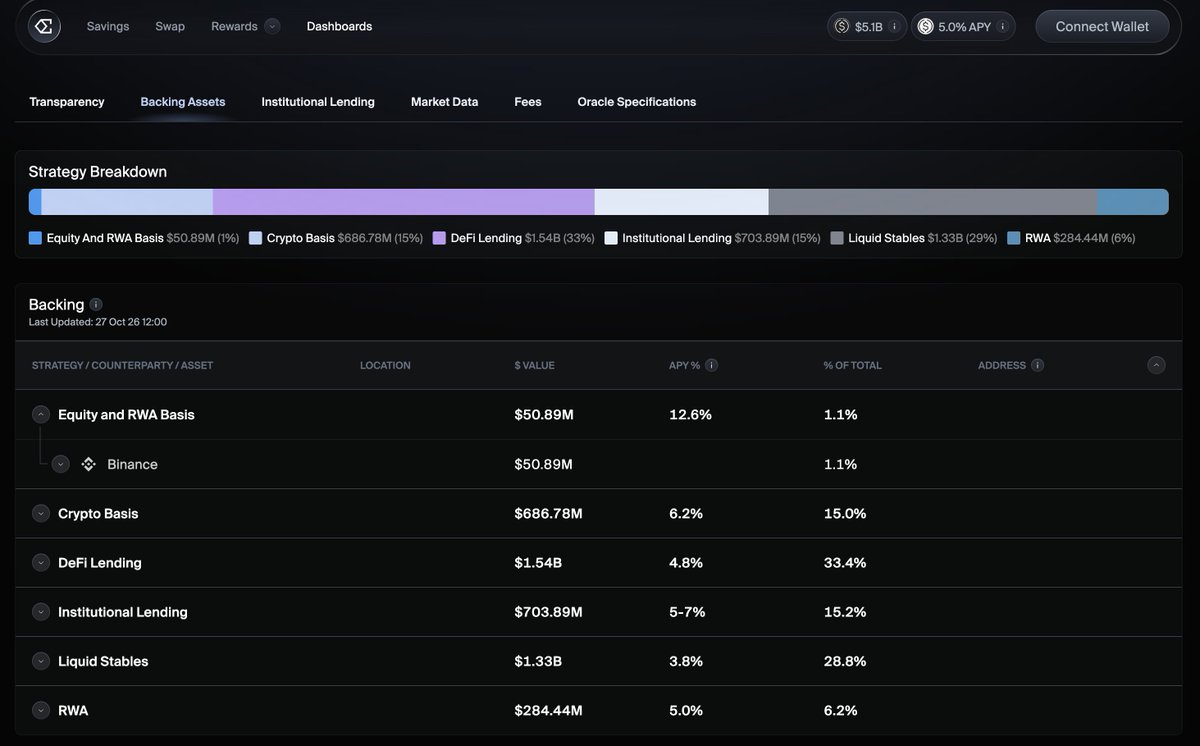This screenshot has height=746, width=1200.
Task: Click the Location column header
Action: 385,366
